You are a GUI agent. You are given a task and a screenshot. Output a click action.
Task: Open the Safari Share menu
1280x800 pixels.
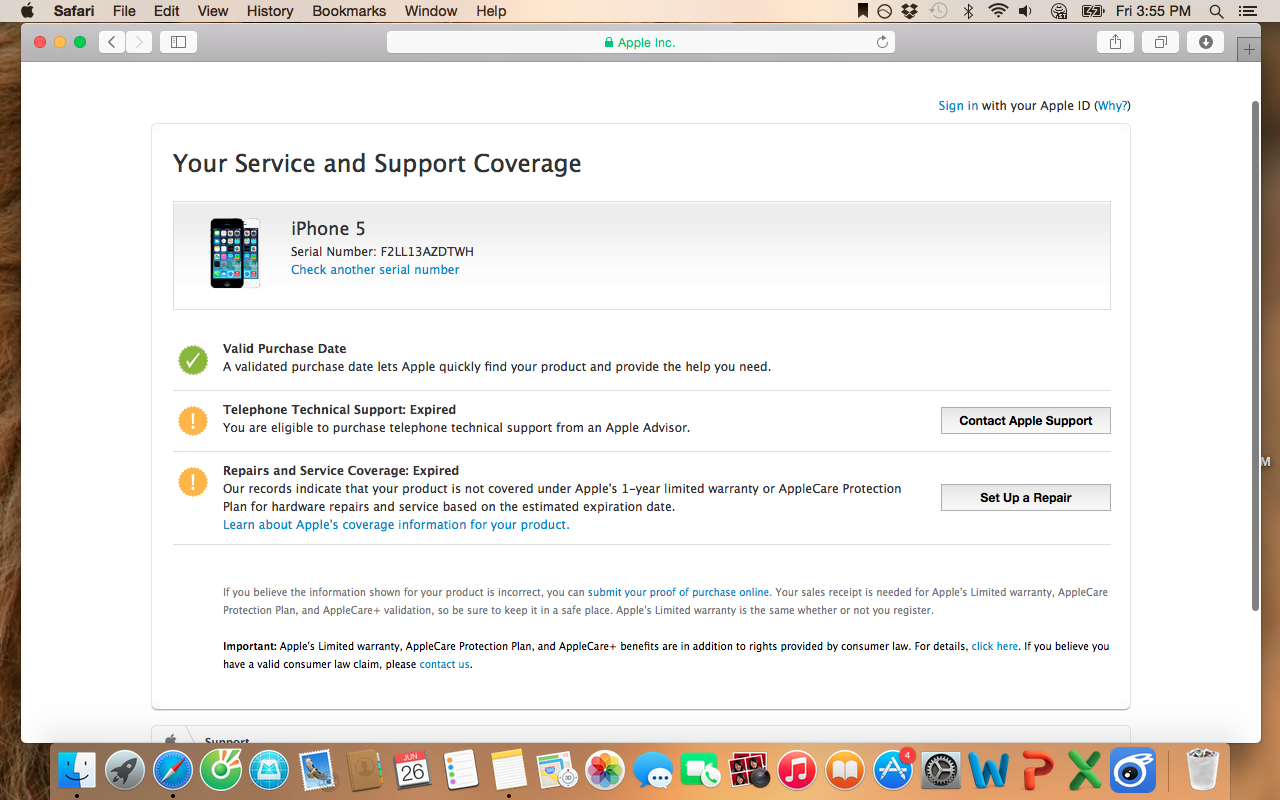(x=1115, y=42)
